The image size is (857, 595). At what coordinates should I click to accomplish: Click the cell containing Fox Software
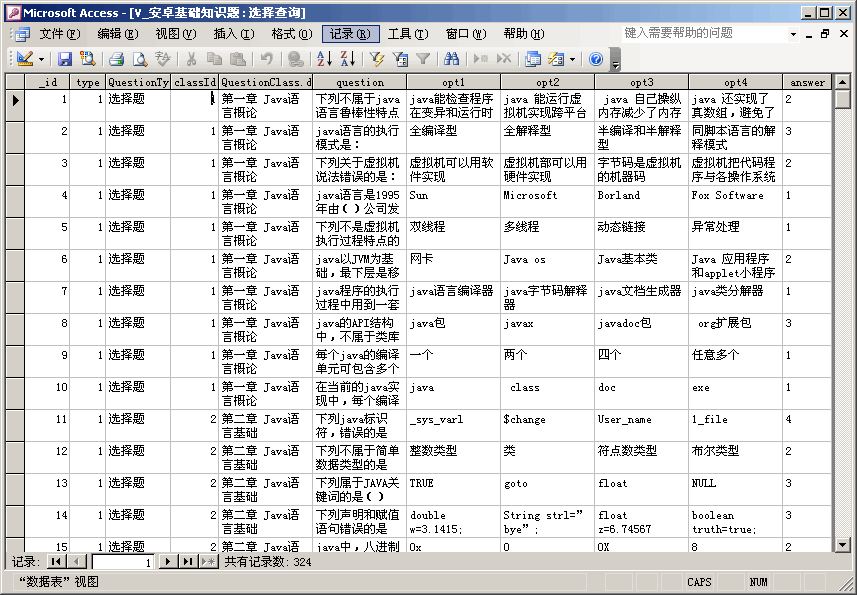pyautogui.click(x=735, y=202)
